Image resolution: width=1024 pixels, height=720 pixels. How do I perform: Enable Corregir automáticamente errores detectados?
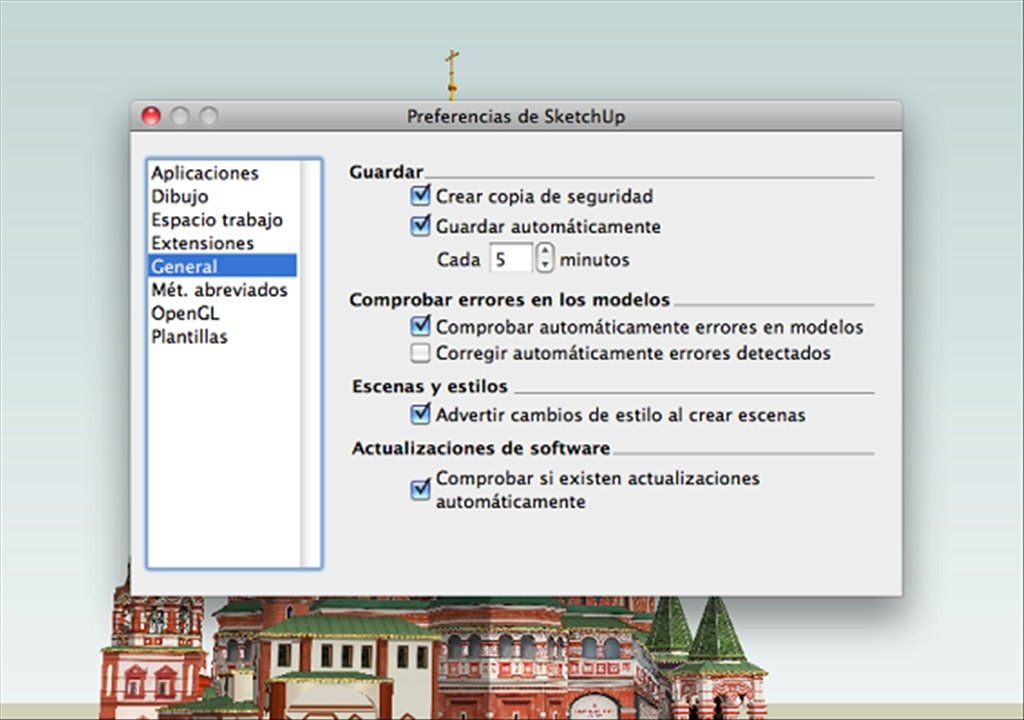(420, 353)
